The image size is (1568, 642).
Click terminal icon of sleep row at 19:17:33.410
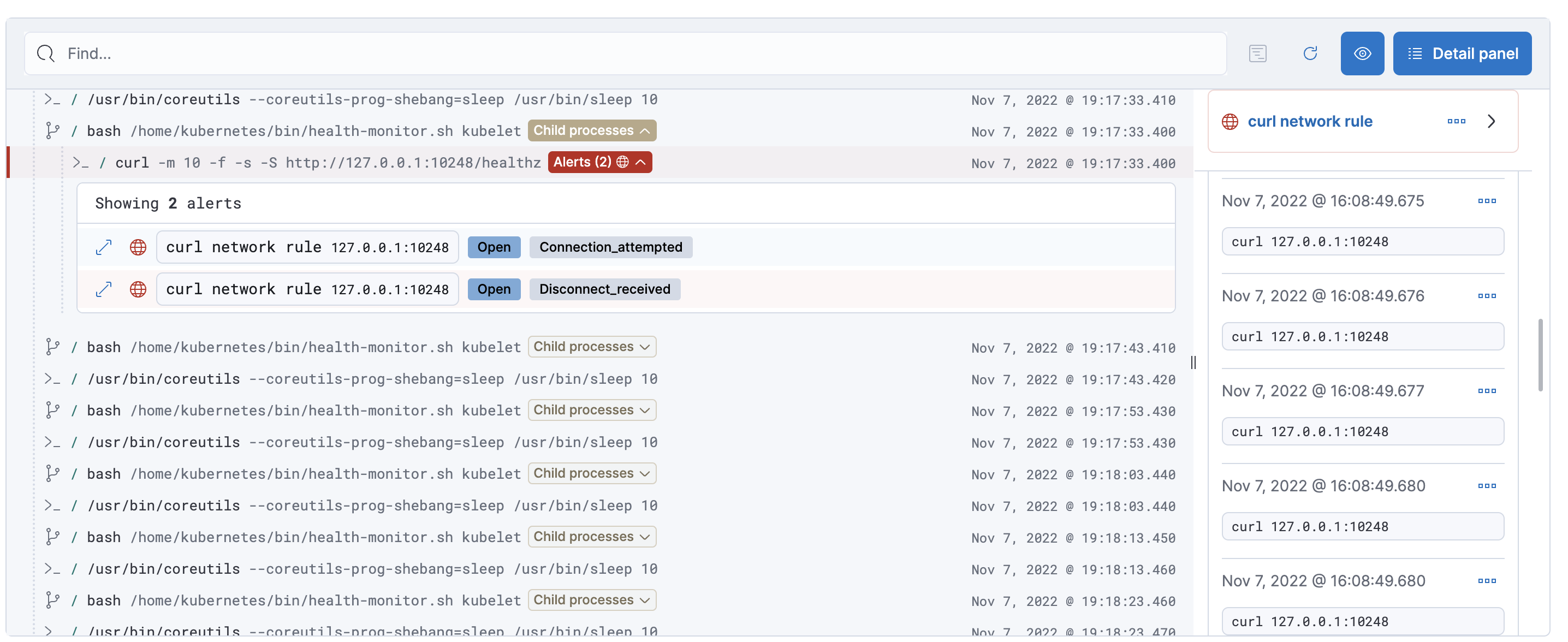point(52,99)
